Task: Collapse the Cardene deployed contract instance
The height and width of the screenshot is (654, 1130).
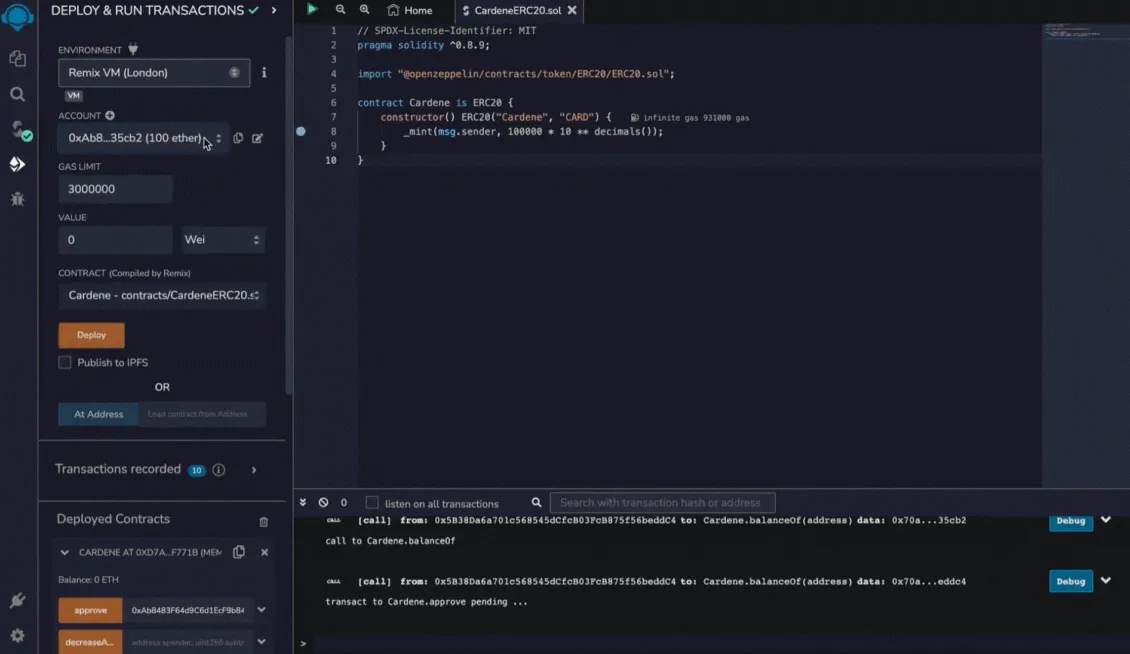Action: click(64, 552)
